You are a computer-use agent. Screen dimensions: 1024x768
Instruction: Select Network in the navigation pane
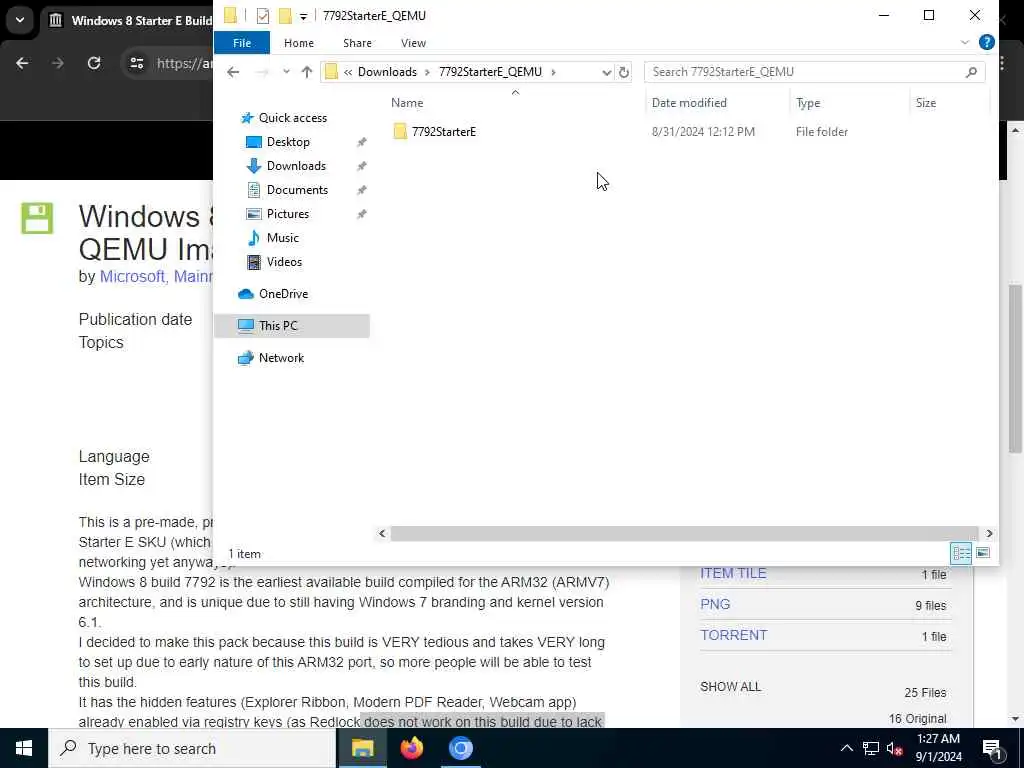(x=281, y=358)
